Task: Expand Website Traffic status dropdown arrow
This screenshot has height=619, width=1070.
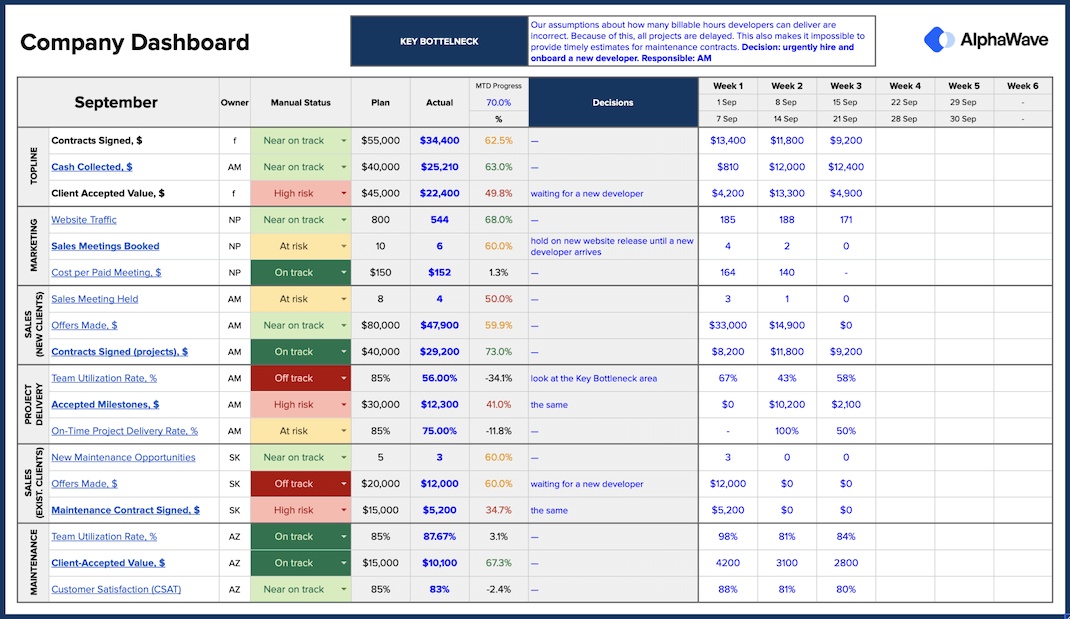Action: (343, 220)
